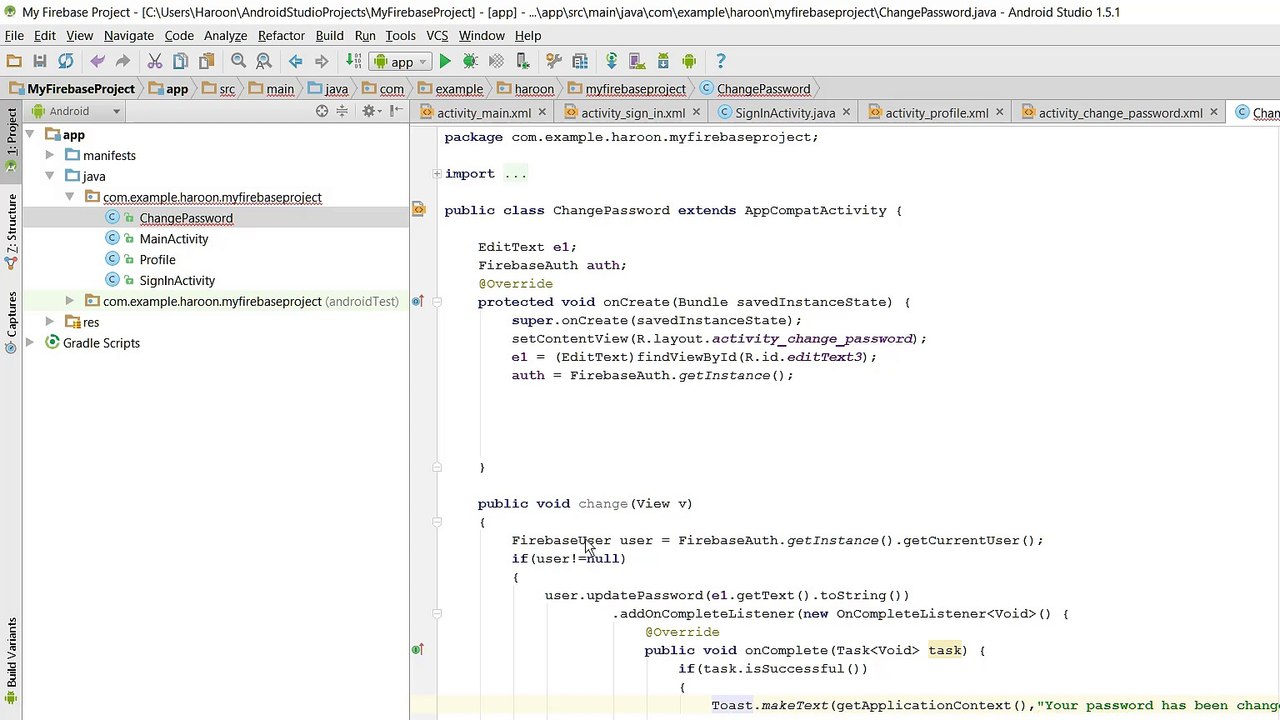1280x720 pixels.
Task: Expand the collapsed import statement in editor
Action: point(437,174)
